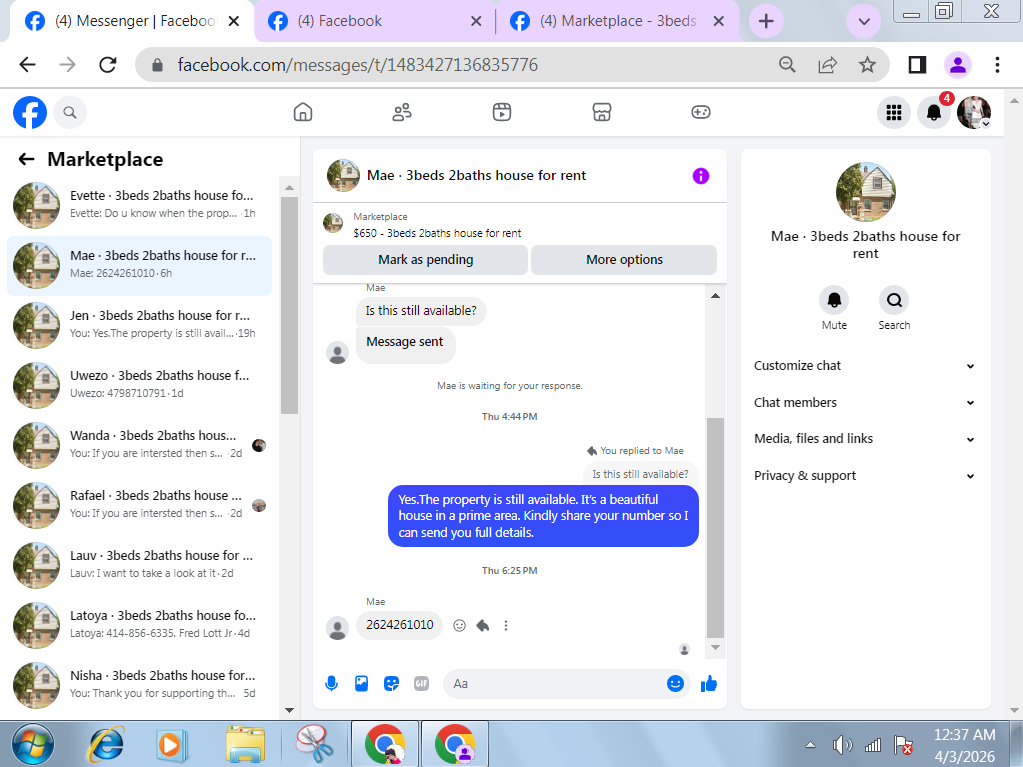Open Wanda conversation

[140, 445]
